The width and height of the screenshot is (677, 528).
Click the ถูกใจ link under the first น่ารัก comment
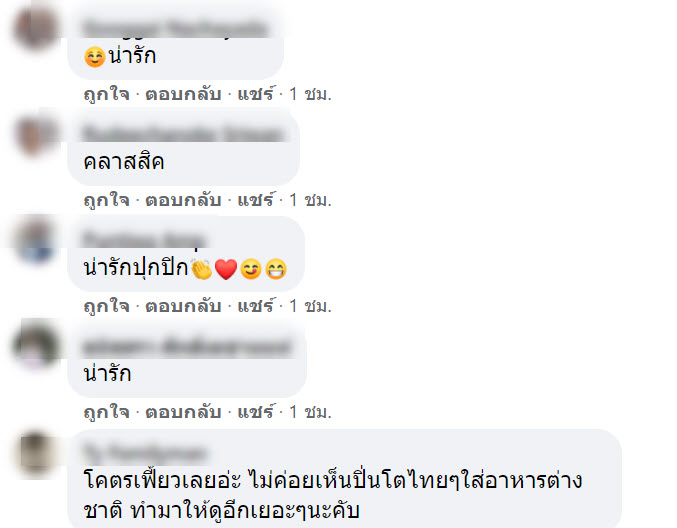tap(106, 94)
